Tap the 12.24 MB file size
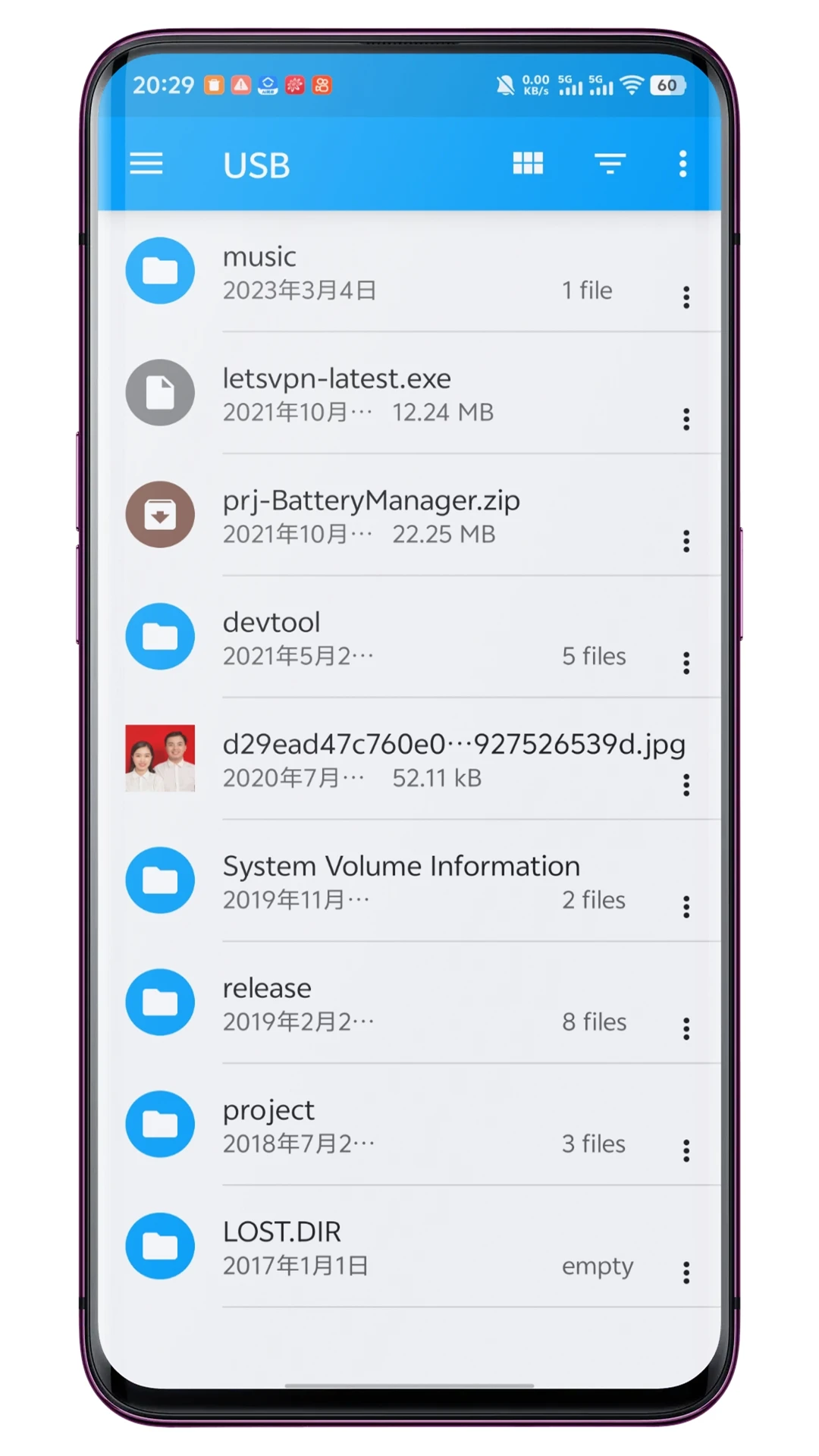The height and width of the screenshot is (1456, 819). [x=443, y=413]
